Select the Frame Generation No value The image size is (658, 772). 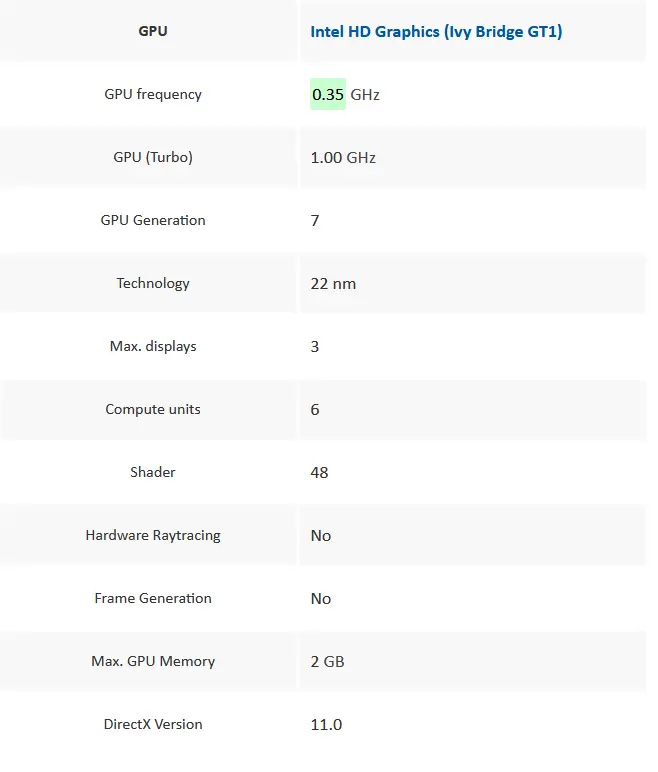coord(321,599)
